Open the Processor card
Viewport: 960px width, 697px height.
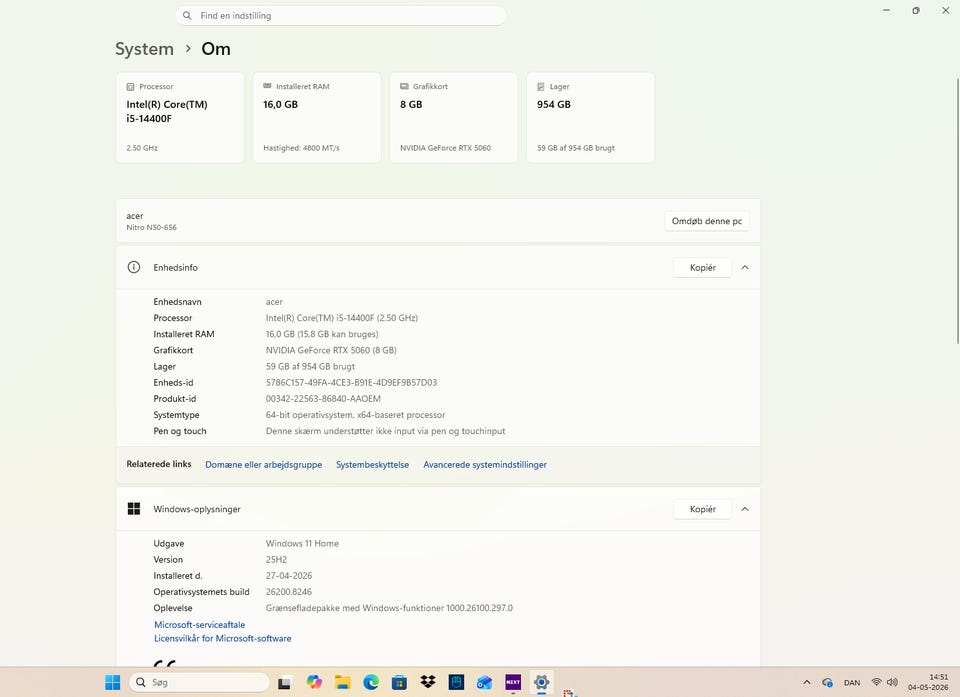pyautogui.click(x=180, y=118)
